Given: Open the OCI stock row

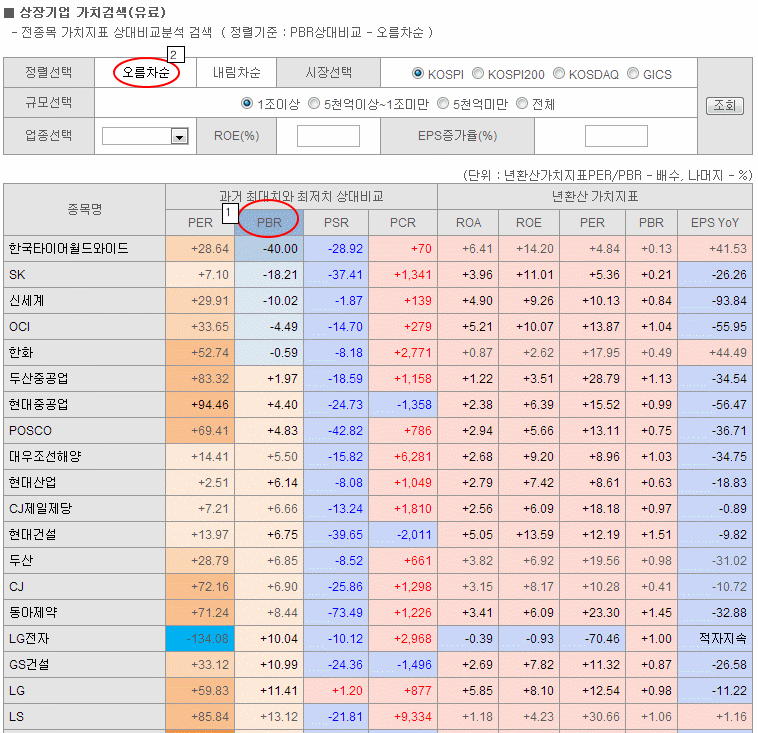Looking at the screenshot, I should pos(19,327).
